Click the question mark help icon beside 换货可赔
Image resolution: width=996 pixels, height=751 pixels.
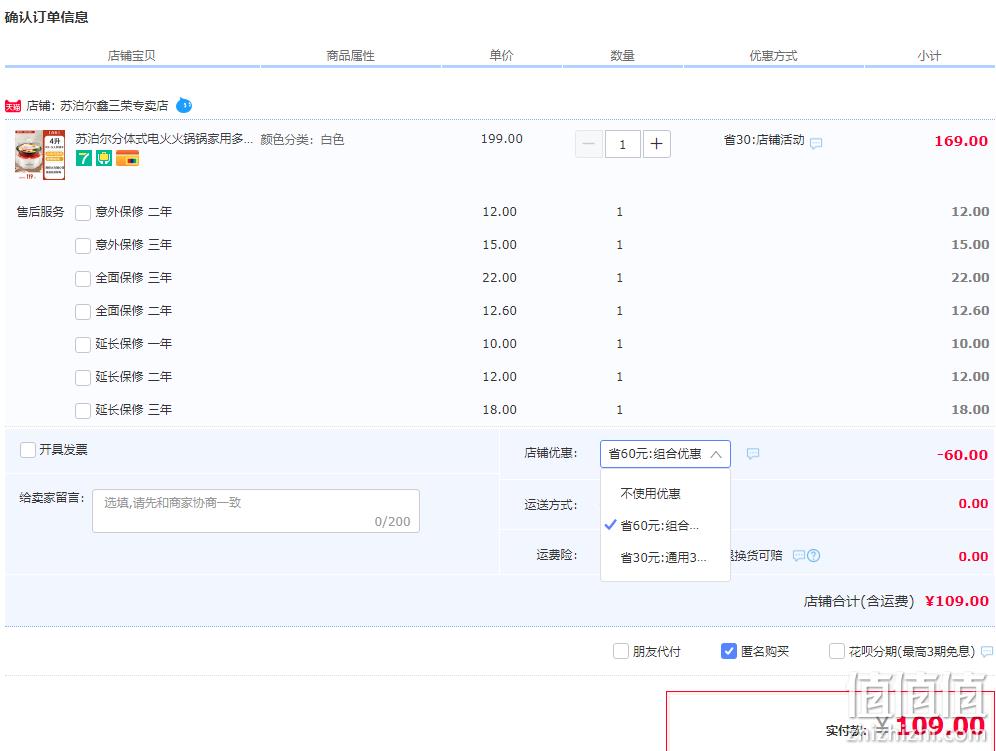coord(813,555)
